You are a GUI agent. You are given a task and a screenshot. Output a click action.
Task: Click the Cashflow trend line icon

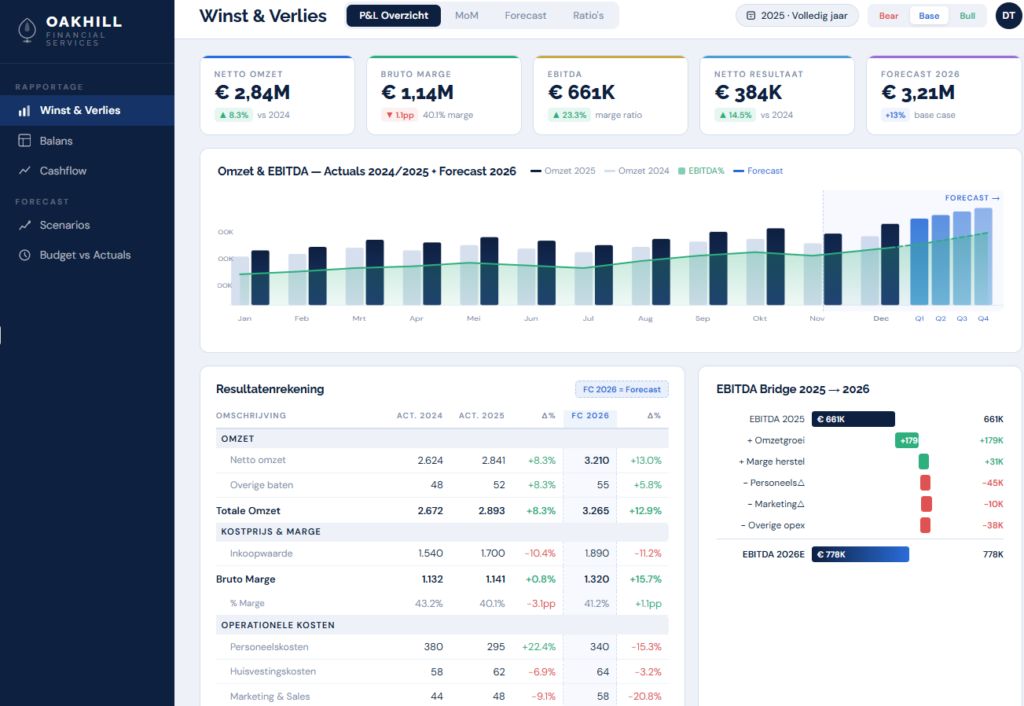(24, 171)
